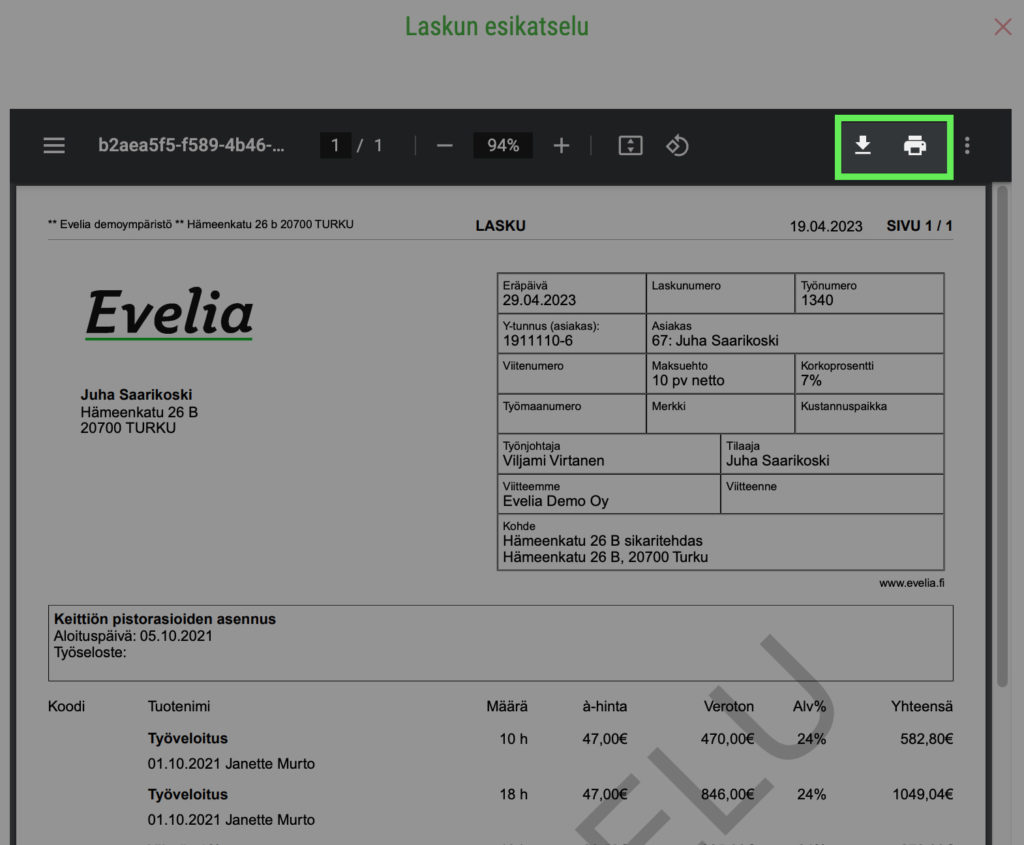
Task: Click the business ID 1911110-6
Action: (x=537, y=341)
